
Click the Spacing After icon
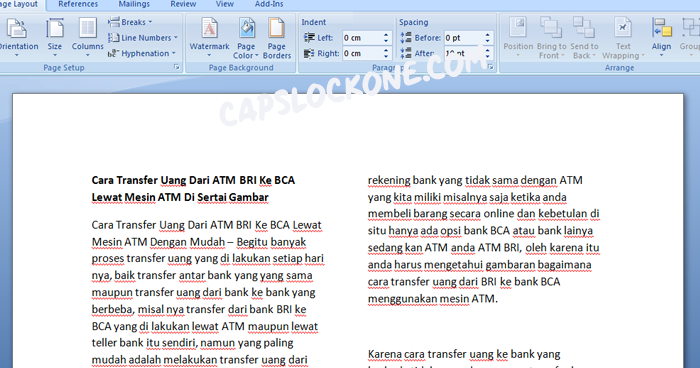coord(406,54)
